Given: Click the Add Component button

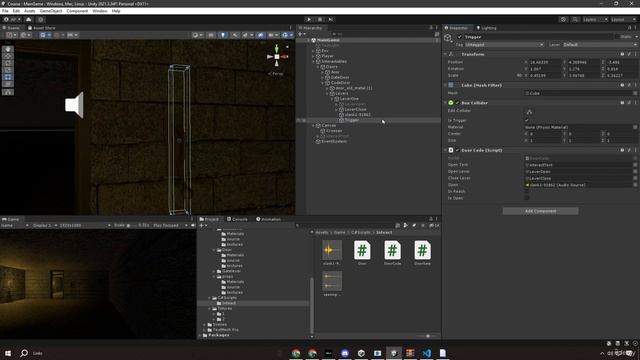Looking at the screenshot, I should point(540,211).
